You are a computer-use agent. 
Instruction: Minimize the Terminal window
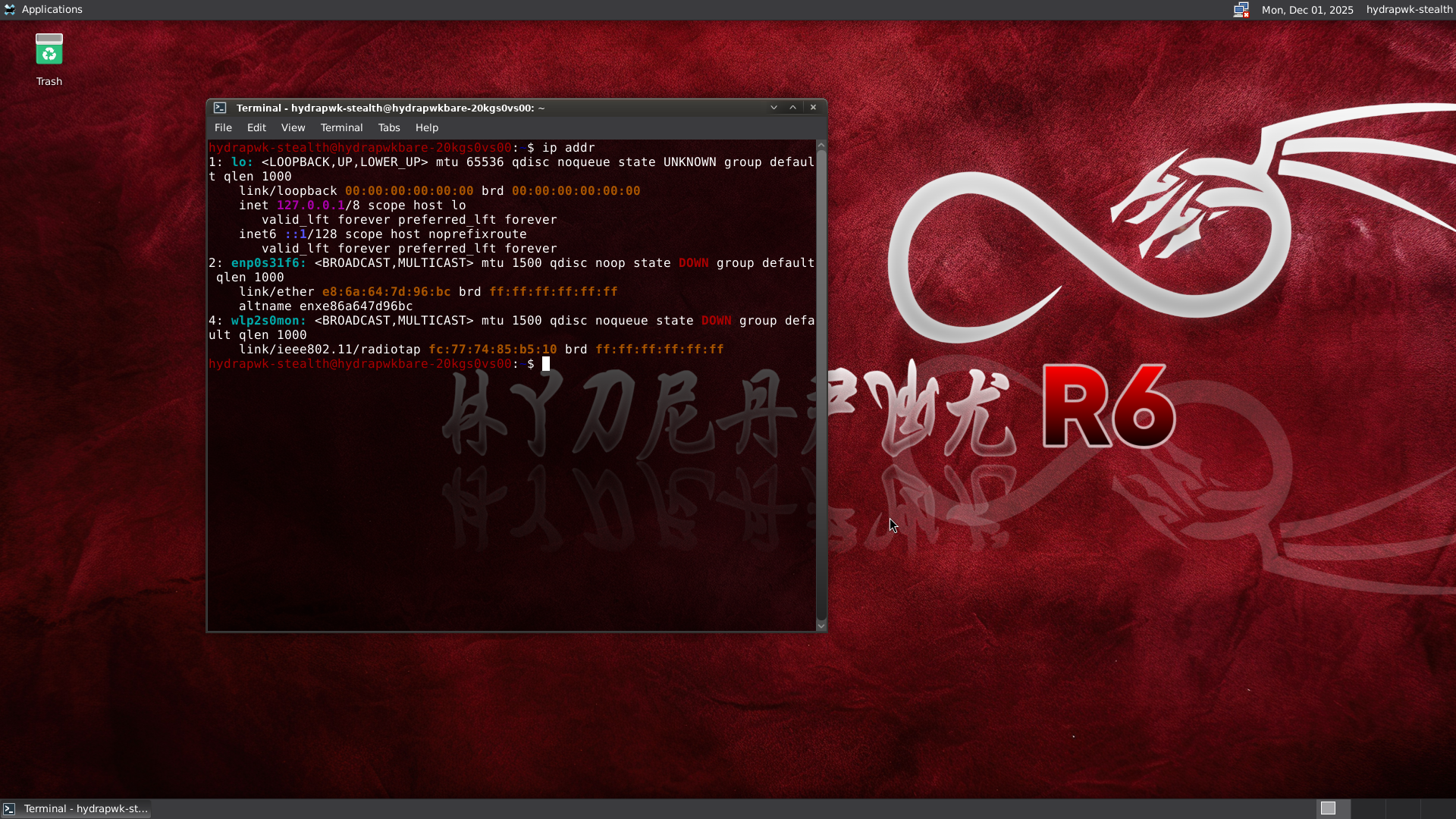773,108
